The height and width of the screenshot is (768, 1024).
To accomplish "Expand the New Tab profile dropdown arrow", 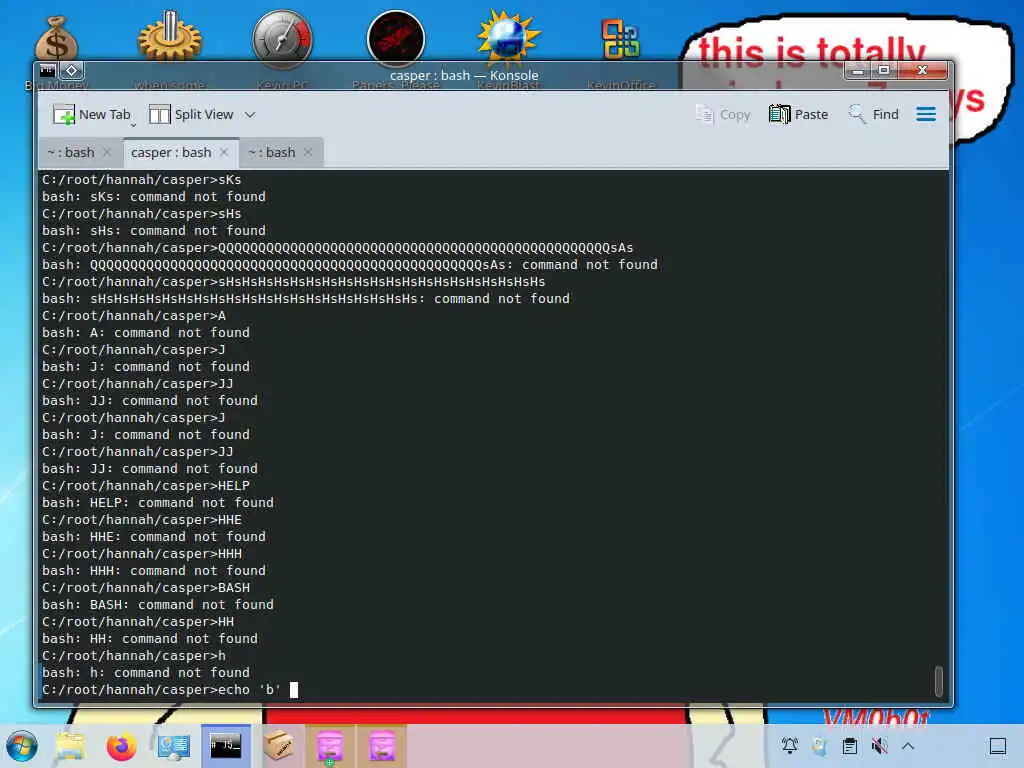I will pos(133,124).
